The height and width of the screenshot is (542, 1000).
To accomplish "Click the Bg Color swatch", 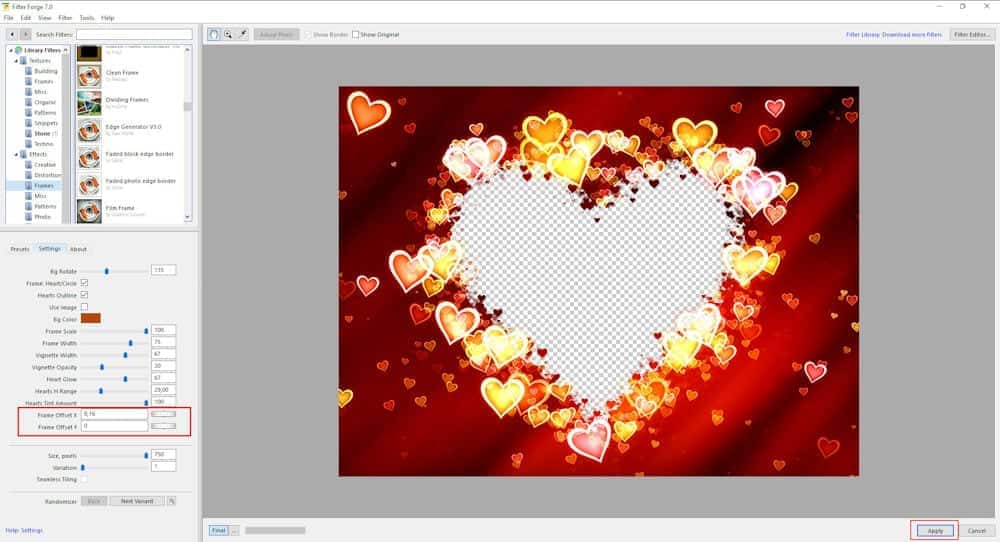I will coord(91,318).
